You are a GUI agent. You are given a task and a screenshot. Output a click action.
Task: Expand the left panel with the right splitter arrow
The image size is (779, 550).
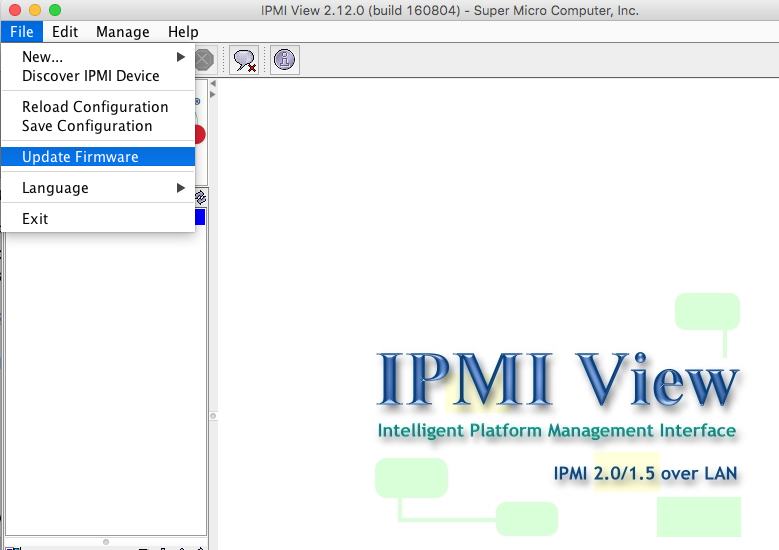[x=213, y=94]
